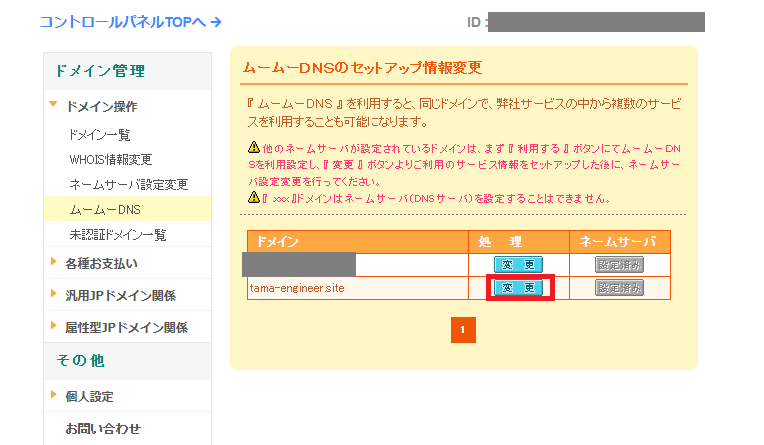Expand the 個人設定 section
The image size is (764, 445).
89,396
